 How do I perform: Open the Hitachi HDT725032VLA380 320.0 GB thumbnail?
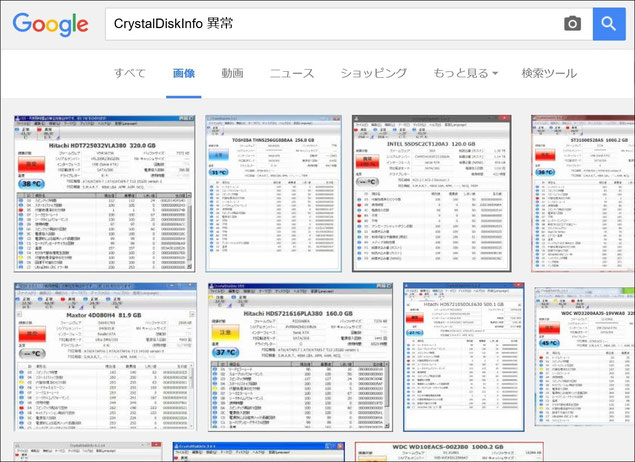(x=104, y=194)
